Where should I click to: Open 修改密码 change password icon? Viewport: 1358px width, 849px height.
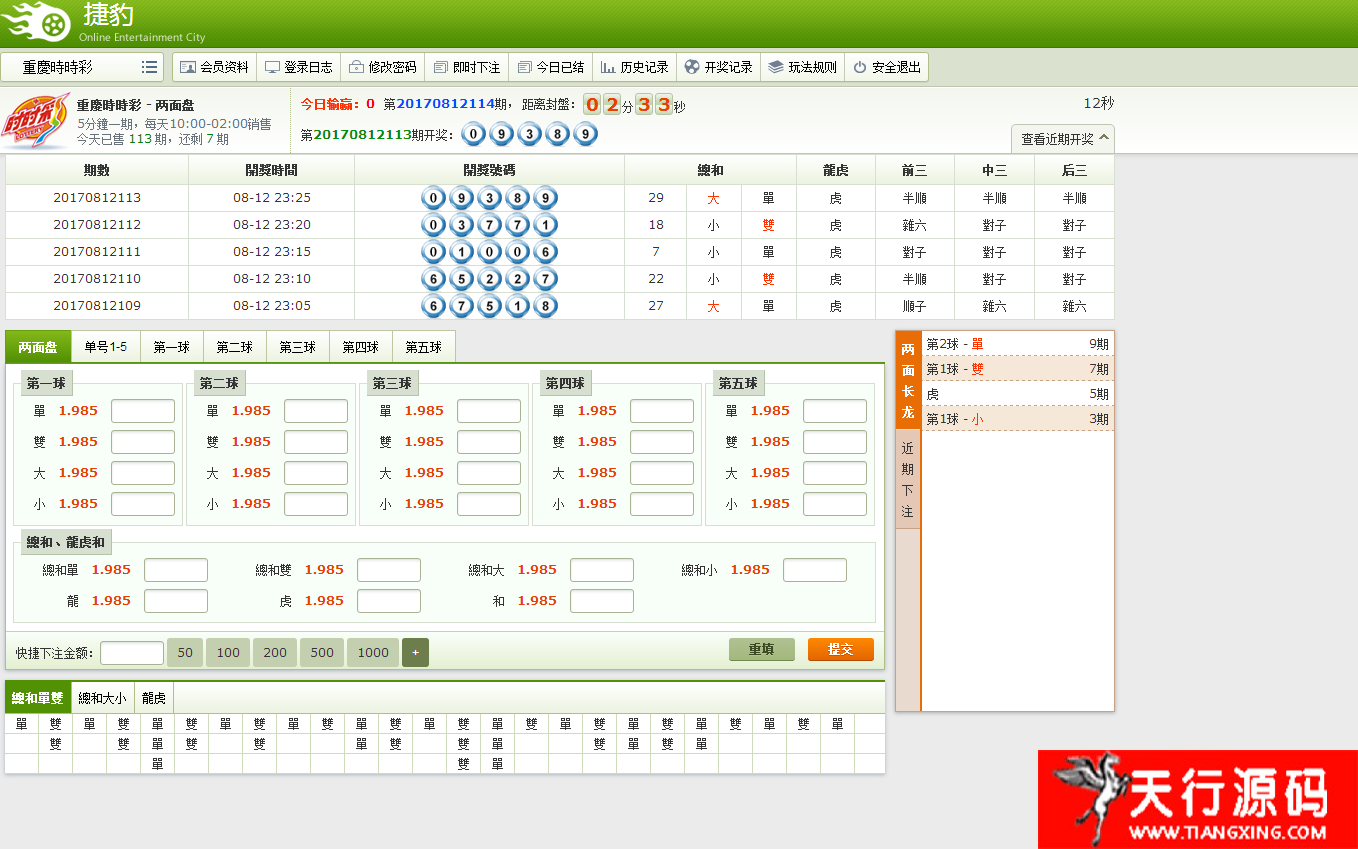point(356,67)
